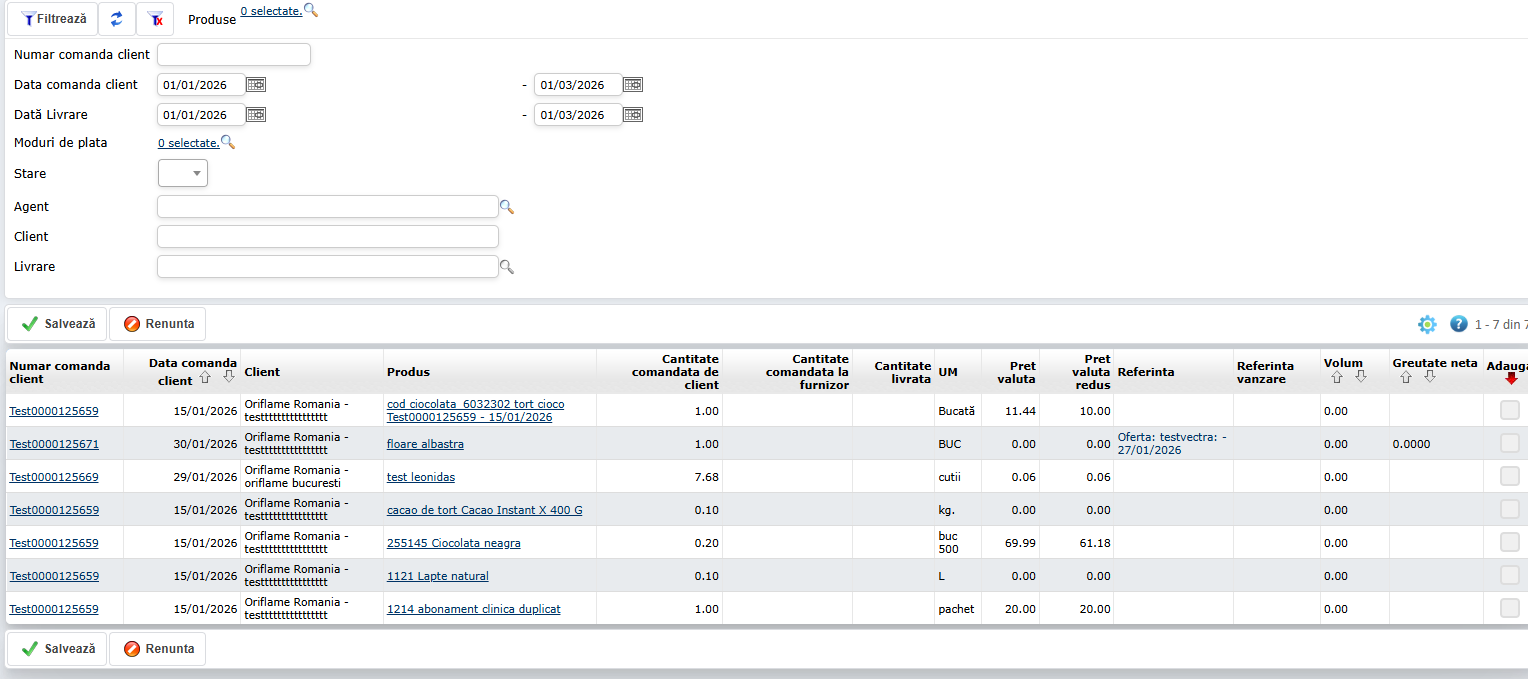Check the Adauga box for floare albastra

(x=1509, y=443)
